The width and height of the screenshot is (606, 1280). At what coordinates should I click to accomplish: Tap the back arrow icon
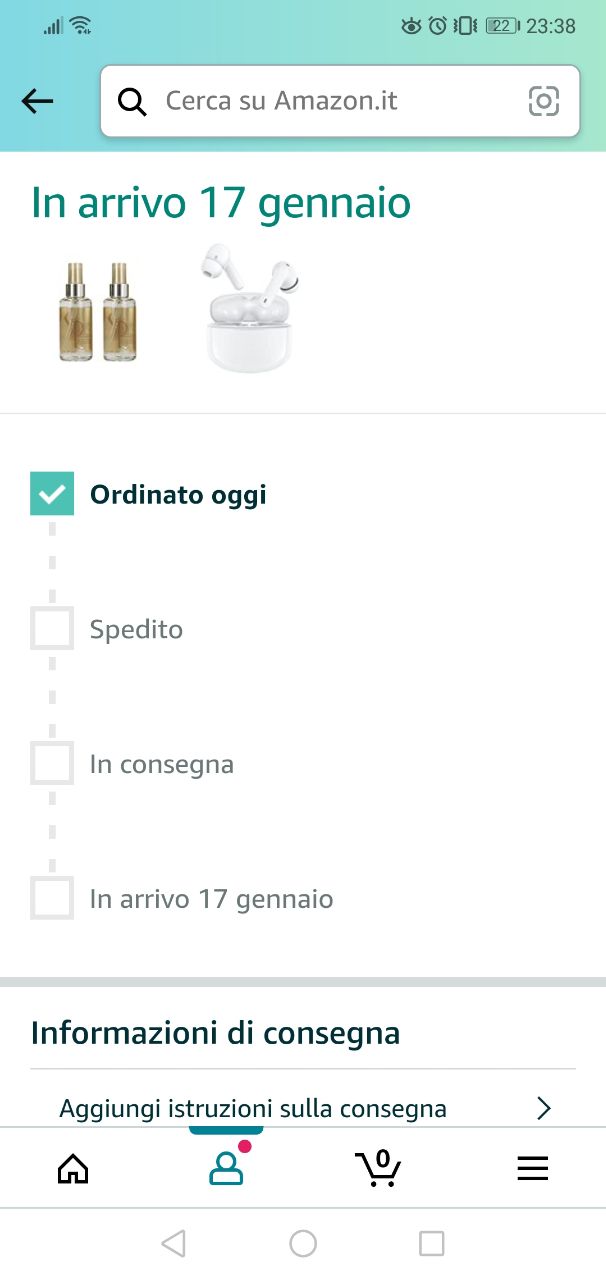pyautogui.click(x=38, y=101)
